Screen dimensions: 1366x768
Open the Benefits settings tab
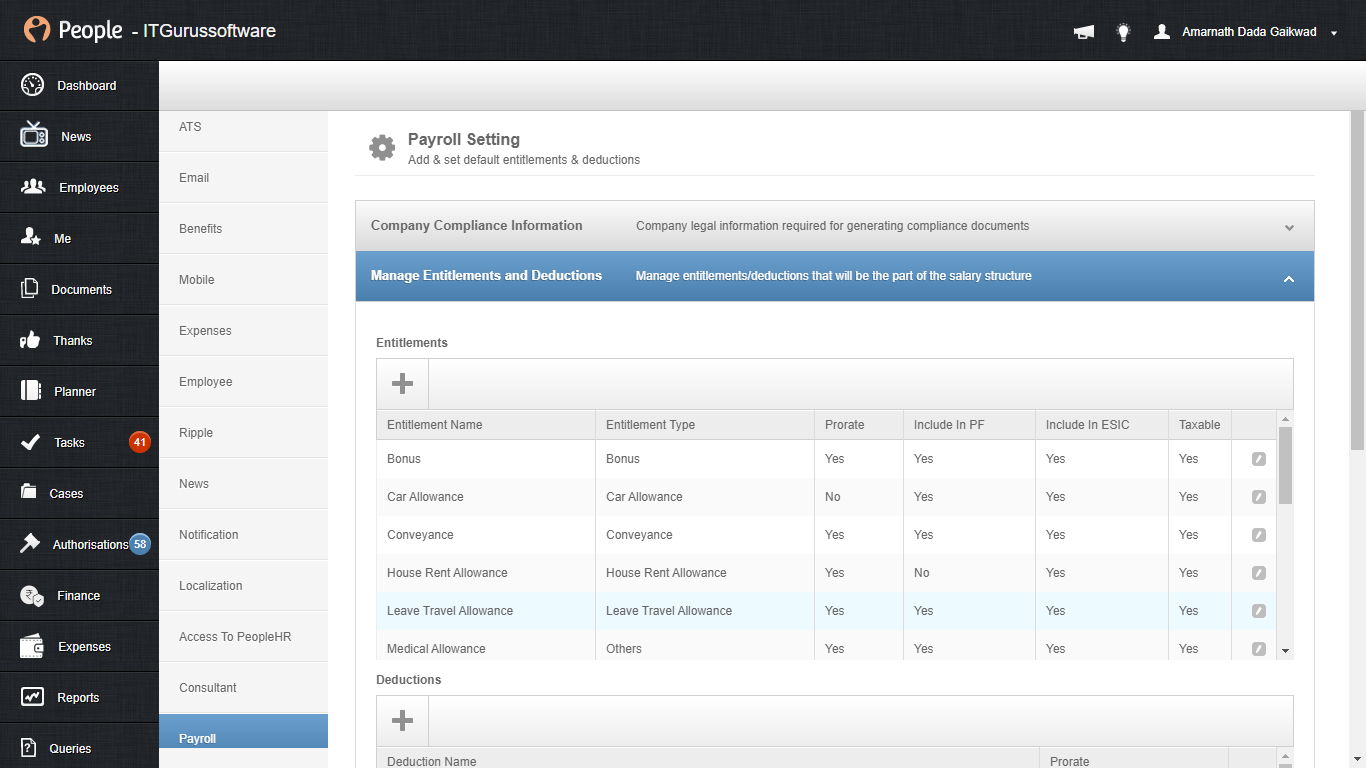243,229
